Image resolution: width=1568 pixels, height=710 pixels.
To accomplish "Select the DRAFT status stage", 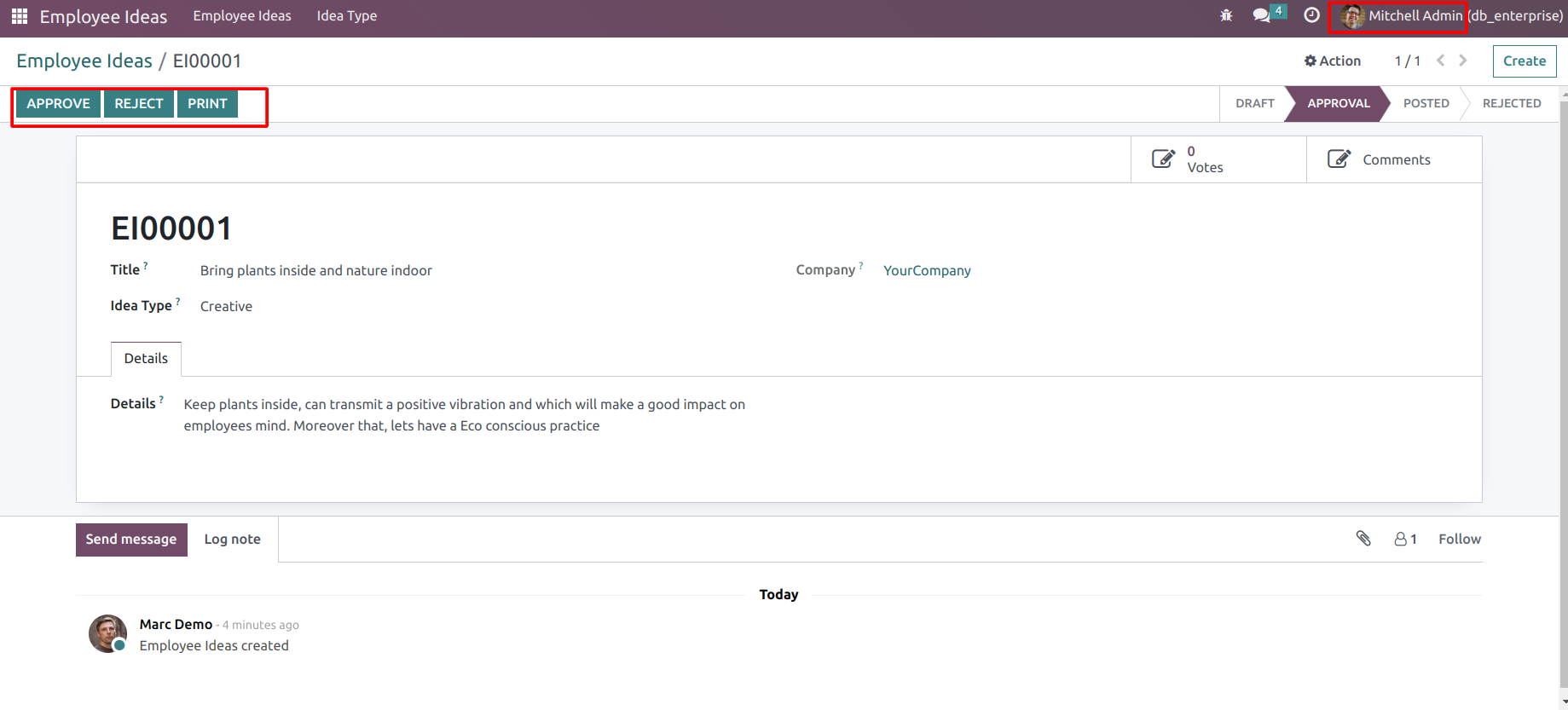I will coord(1254,103).
